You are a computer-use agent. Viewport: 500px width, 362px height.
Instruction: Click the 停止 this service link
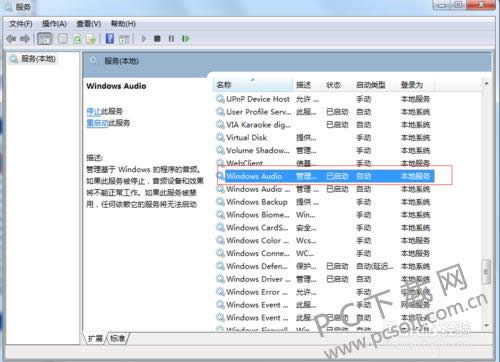tap(93, 111)
